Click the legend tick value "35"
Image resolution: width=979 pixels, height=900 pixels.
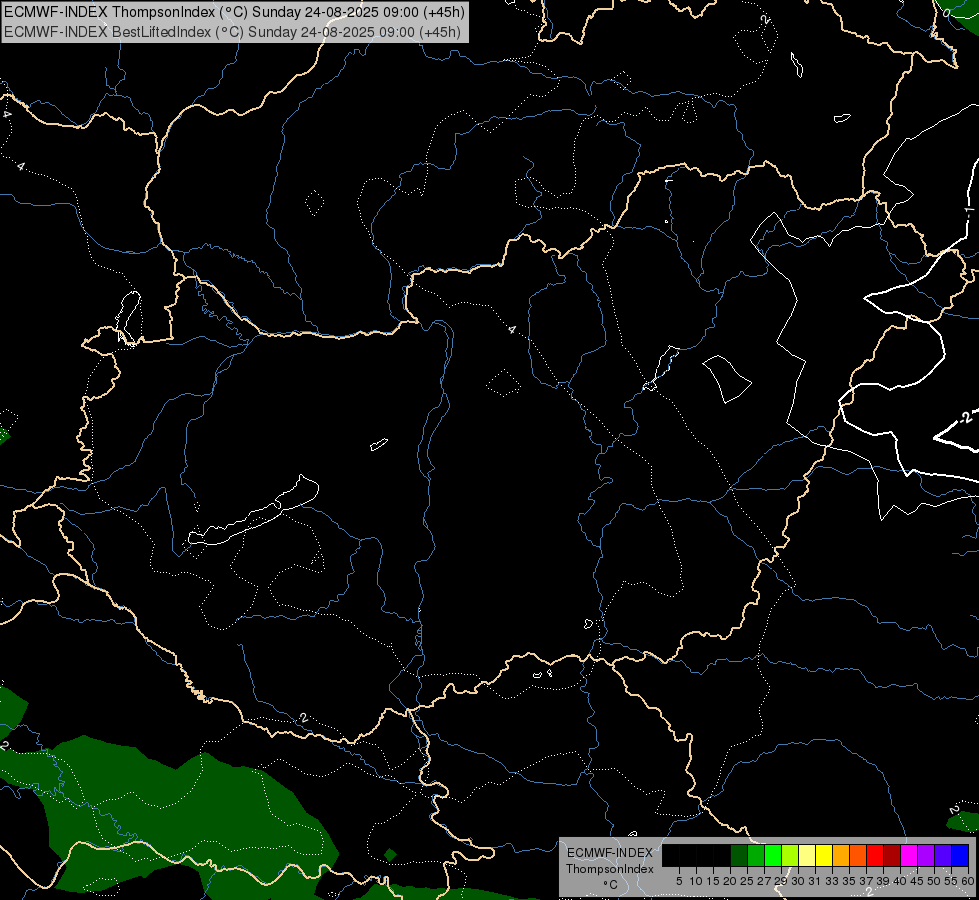(849, 881)
